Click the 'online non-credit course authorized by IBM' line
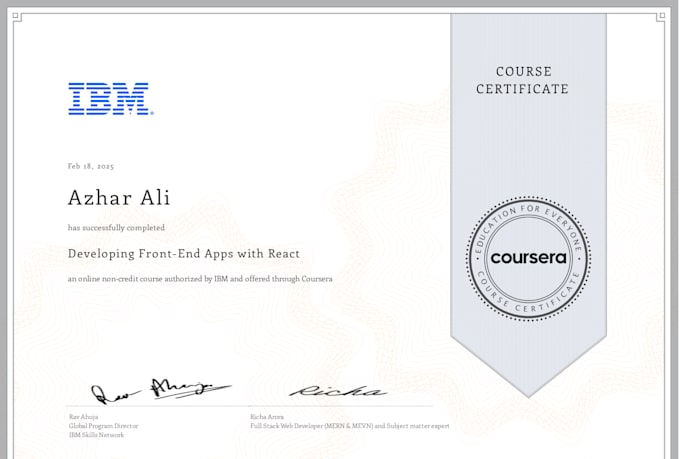Viewport: 680px width, 459px height. tap(200, 279)
